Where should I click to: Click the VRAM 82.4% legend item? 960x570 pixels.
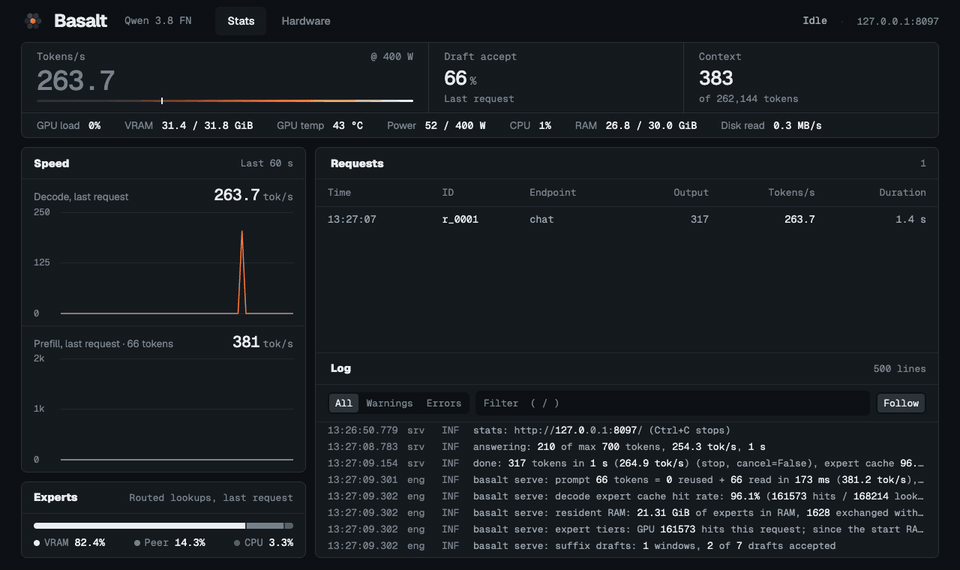(x=69, y=542)
